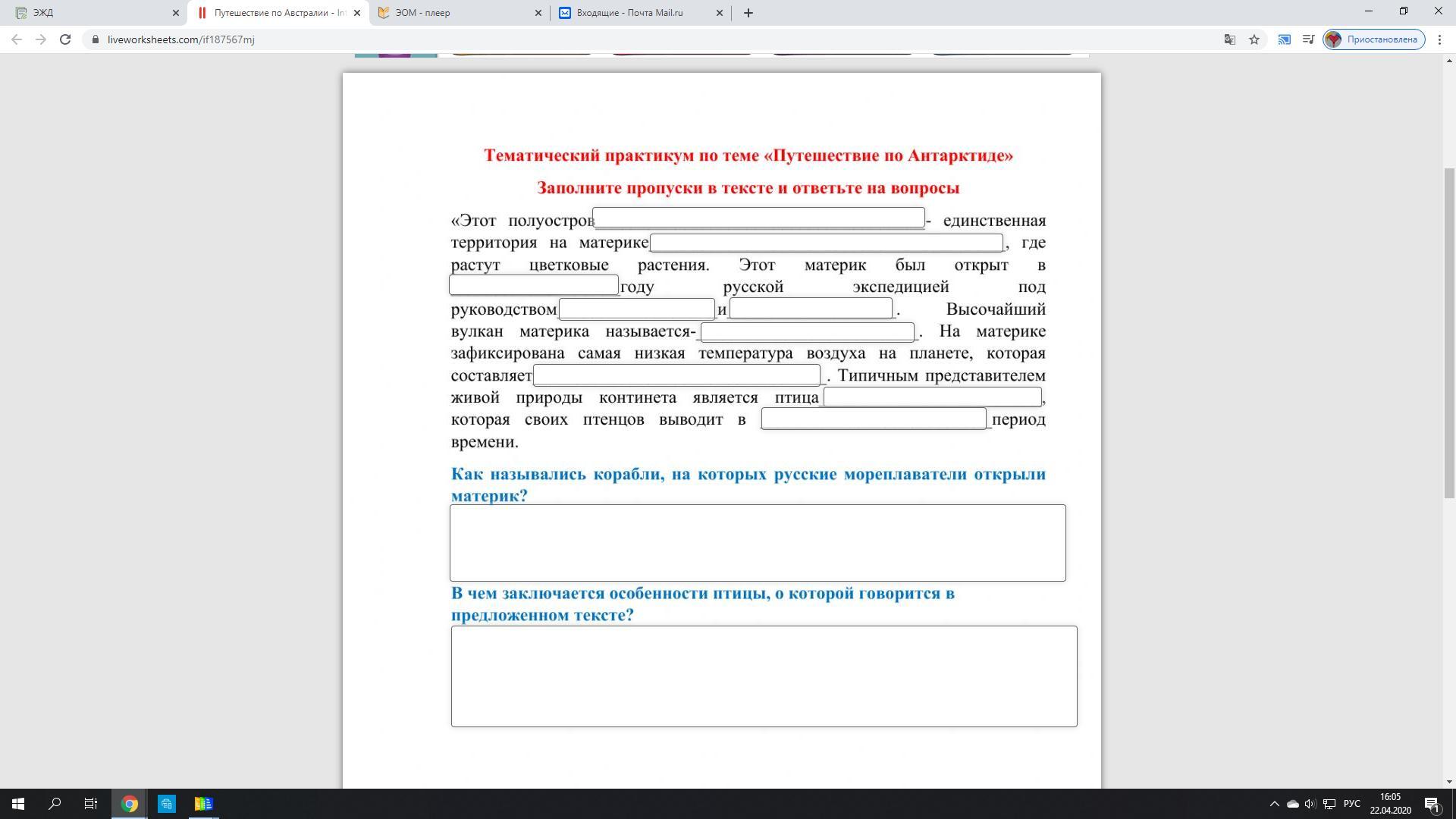Screen dimensions: 1456x819
Task: Open Task View on the taskbar
Action: pos(91,804)
